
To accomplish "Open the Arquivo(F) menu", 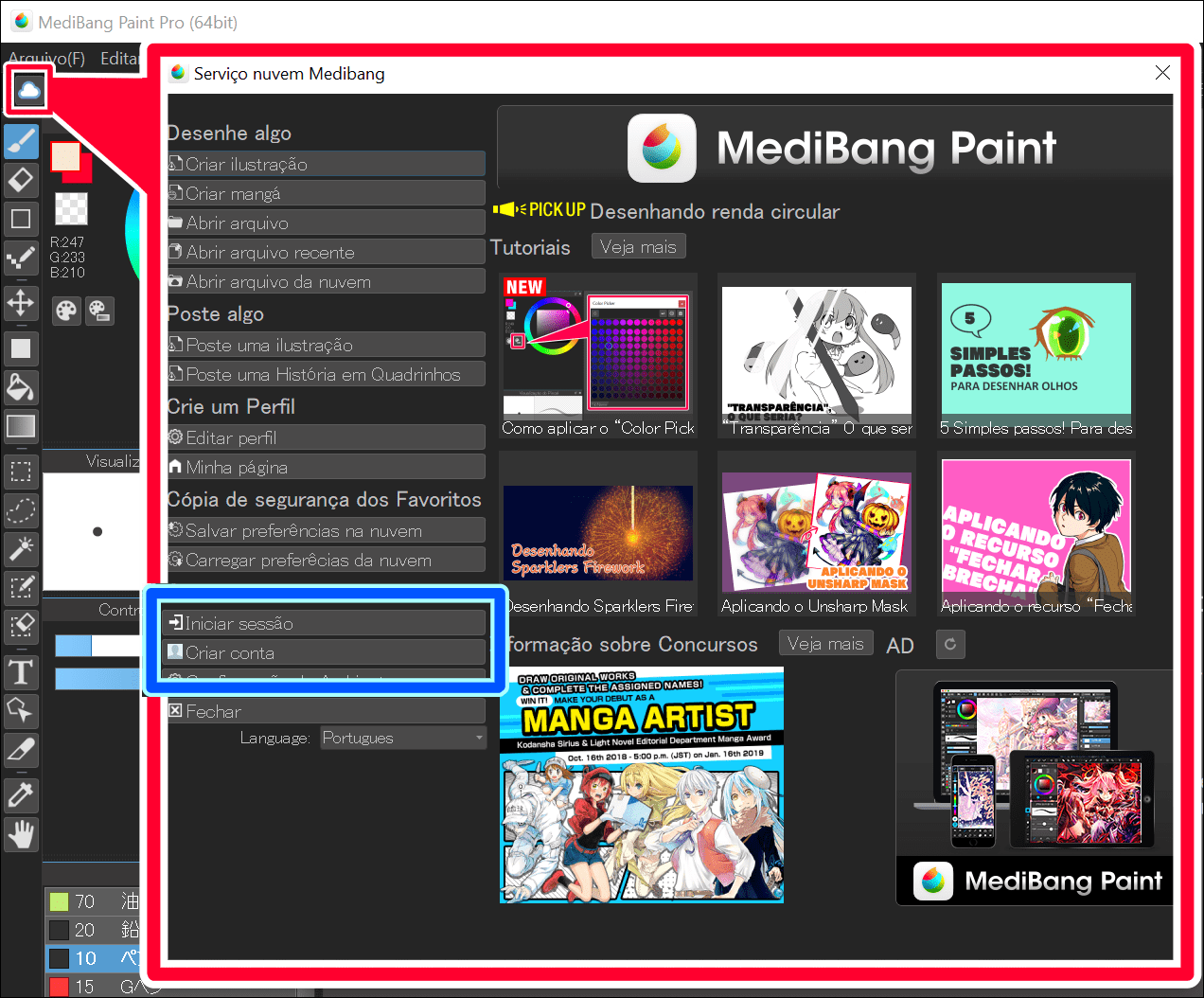I will pos(46,59).
